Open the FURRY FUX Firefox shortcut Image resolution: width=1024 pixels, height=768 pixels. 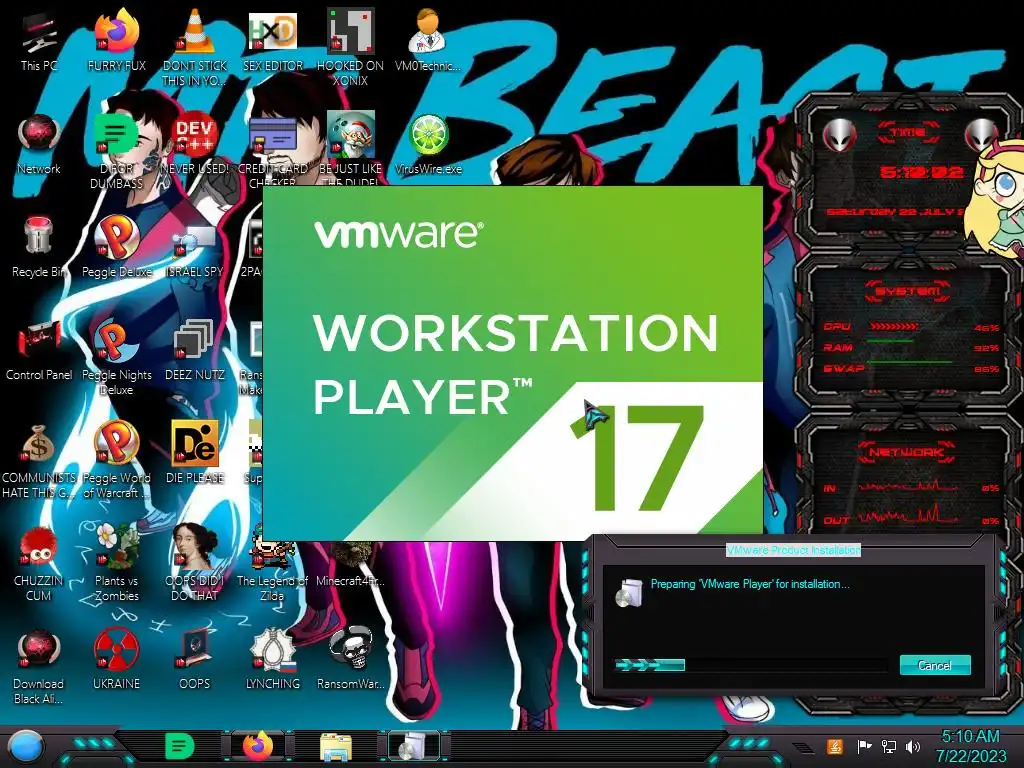[x=116, y=42]
